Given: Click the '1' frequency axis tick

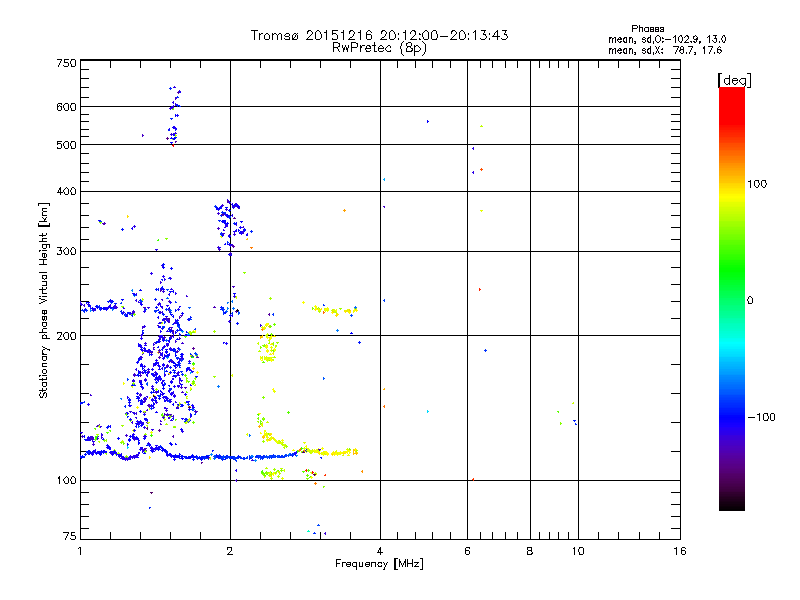Looking at the screenshot, I should (80, 551).
